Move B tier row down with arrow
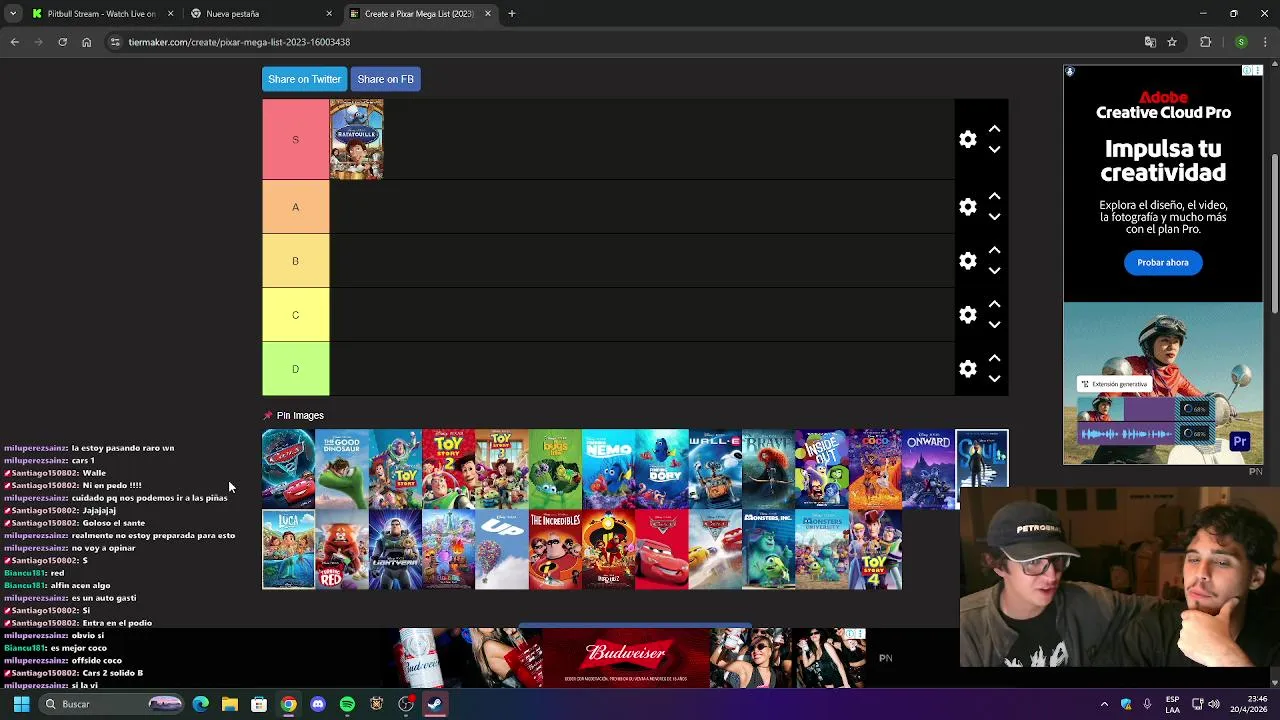Screen dimensions: 1280x720 point(994,271)
